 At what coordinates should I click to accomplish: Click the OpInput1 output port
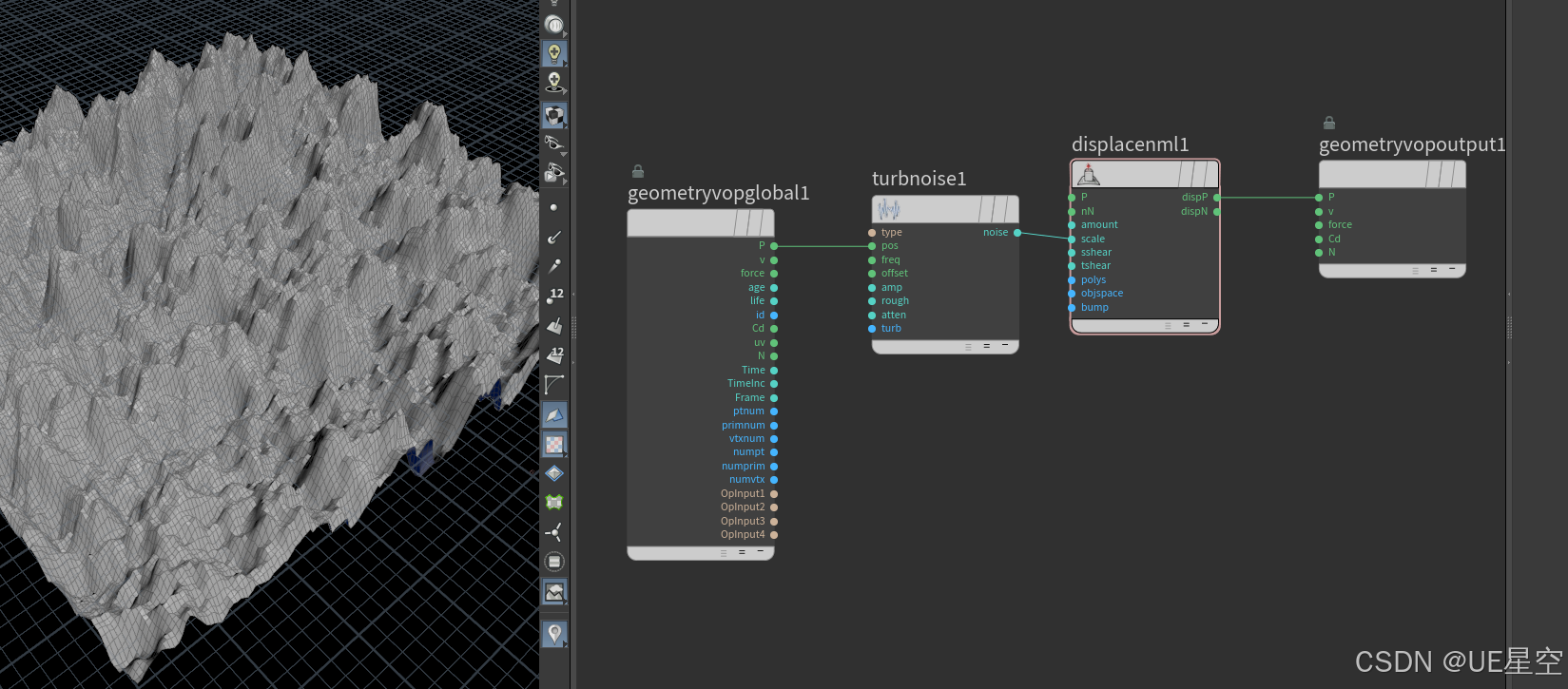[774, 494]
